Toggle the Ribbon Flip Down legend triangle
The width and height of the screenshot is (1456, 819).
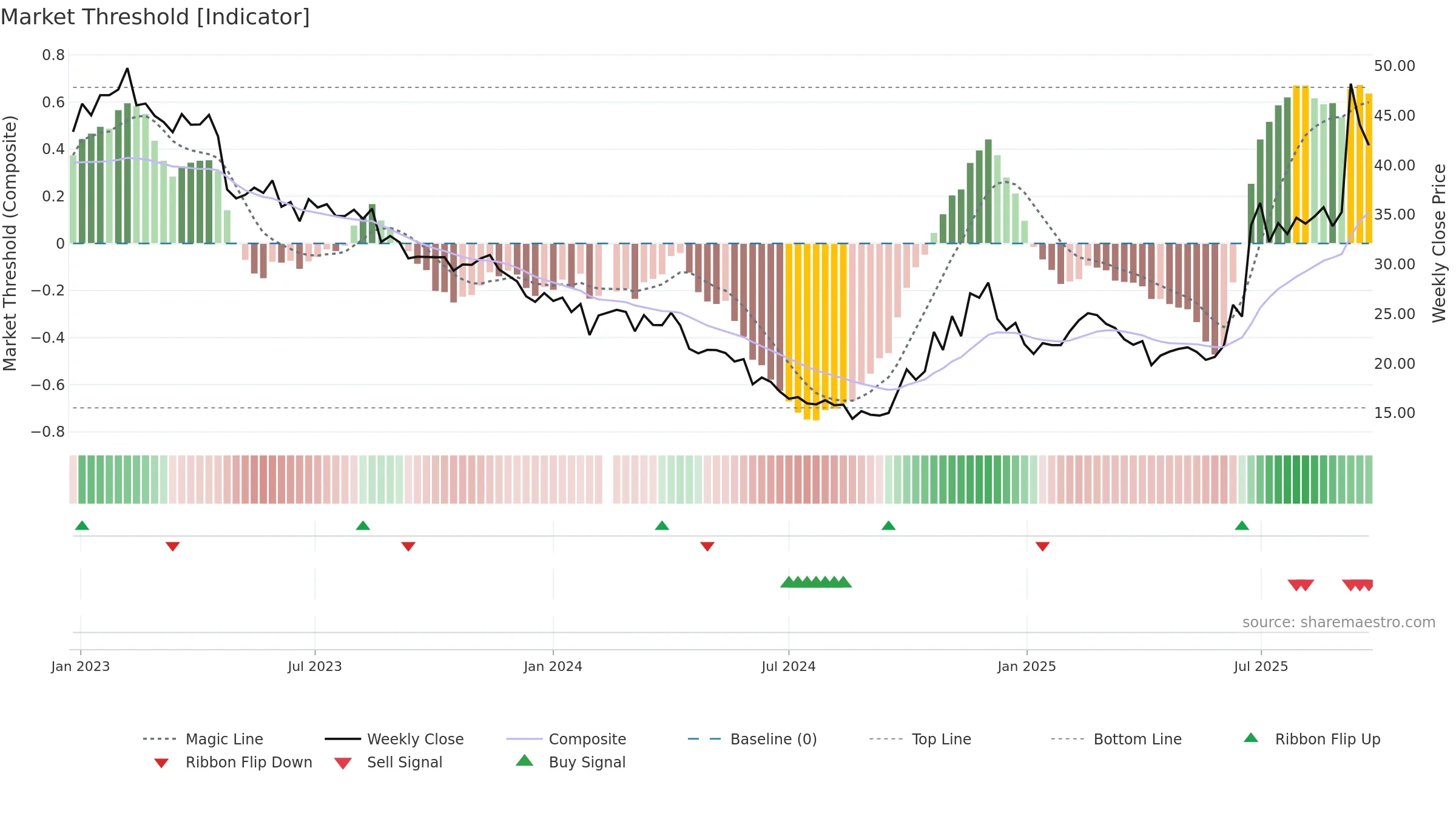(x=161, y=763)
